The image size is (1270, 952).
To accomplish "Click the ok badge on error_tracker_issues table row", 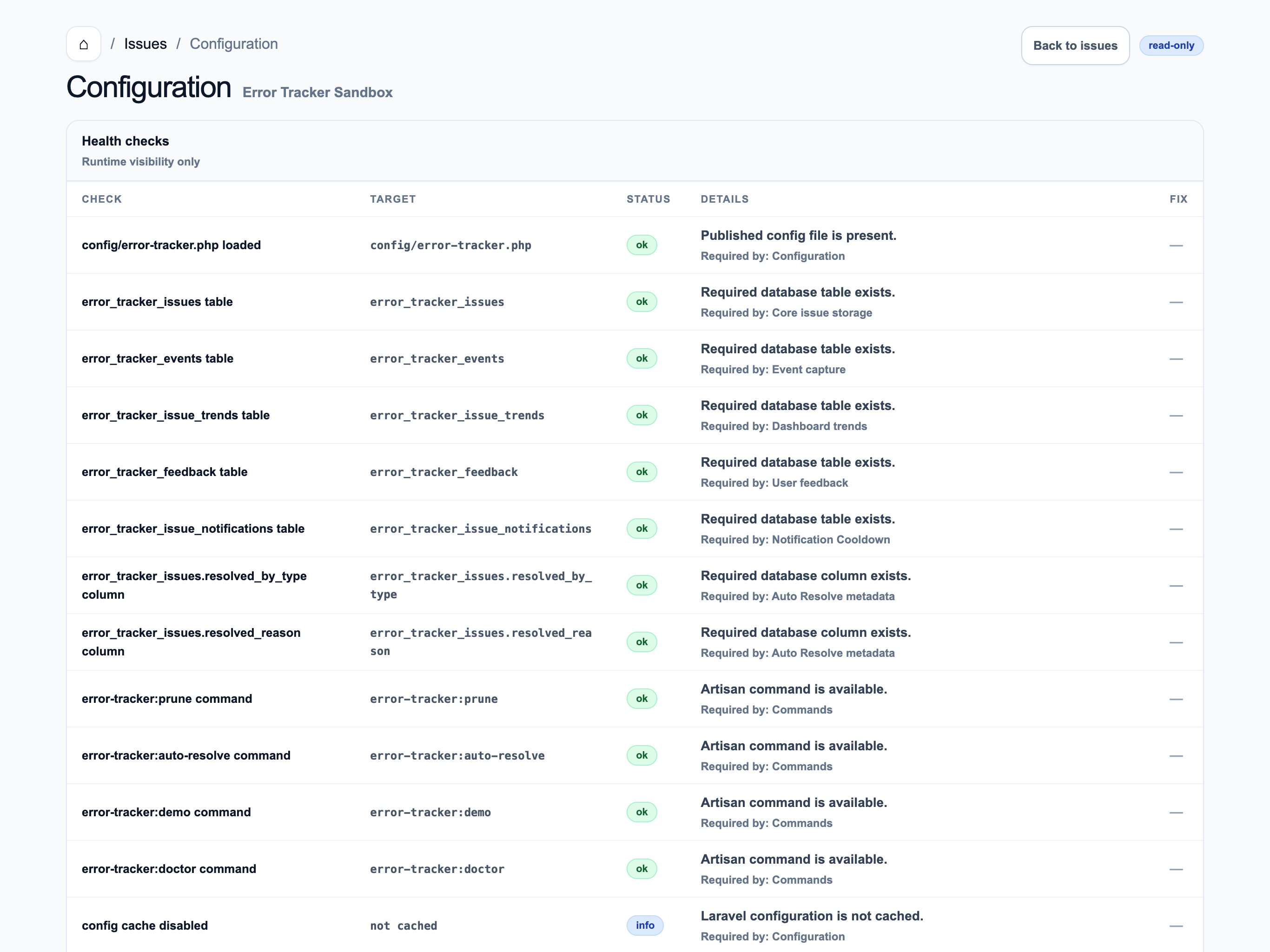I will [x=642, y=301].
